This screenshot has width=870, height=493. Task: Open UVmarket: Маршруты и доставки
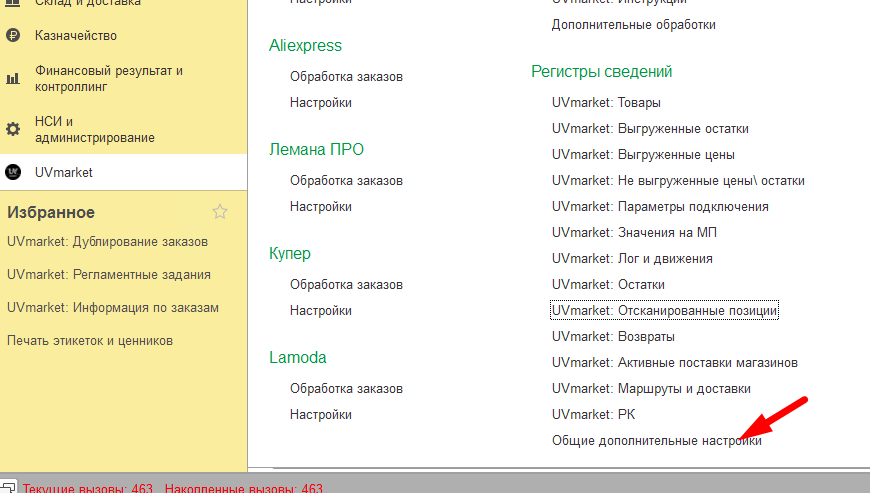tap(651, 389)
